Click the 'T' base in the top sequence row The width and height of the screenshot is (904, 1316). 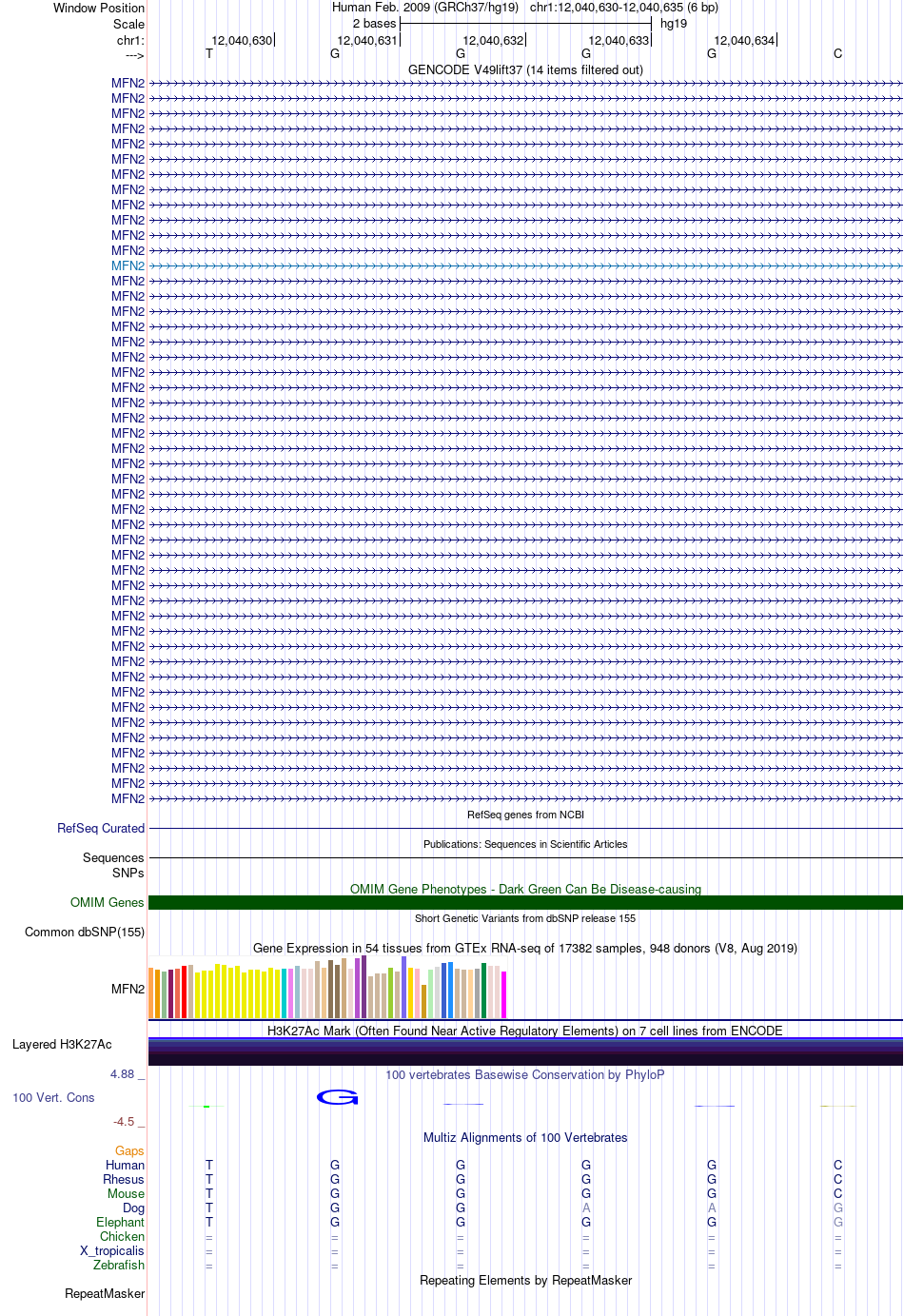point(209,53)
